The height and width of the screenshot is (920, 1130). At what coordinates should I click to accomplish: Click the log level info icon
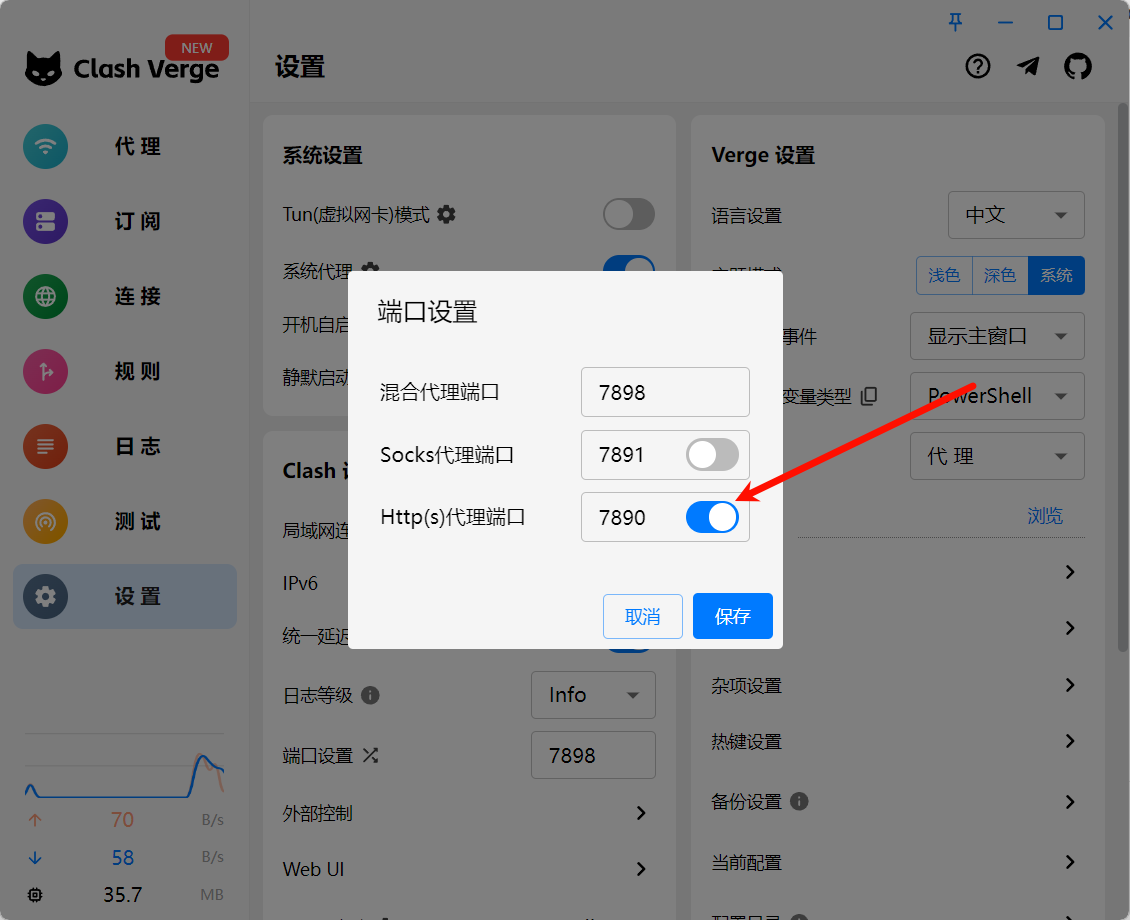coord(370,694)
